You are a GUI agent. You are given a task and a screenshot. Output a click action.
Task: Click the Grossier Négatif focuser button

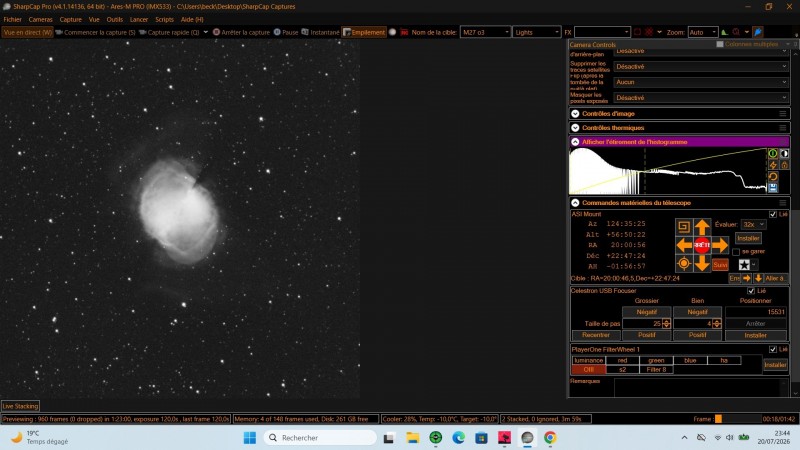646,312
